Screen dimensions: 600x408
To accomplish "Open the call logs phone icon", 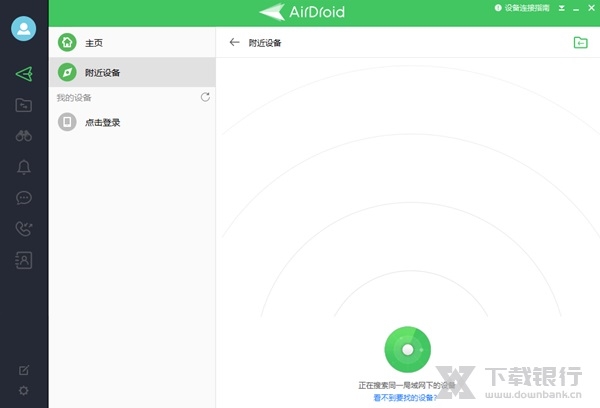I will (x=24, y=229).
